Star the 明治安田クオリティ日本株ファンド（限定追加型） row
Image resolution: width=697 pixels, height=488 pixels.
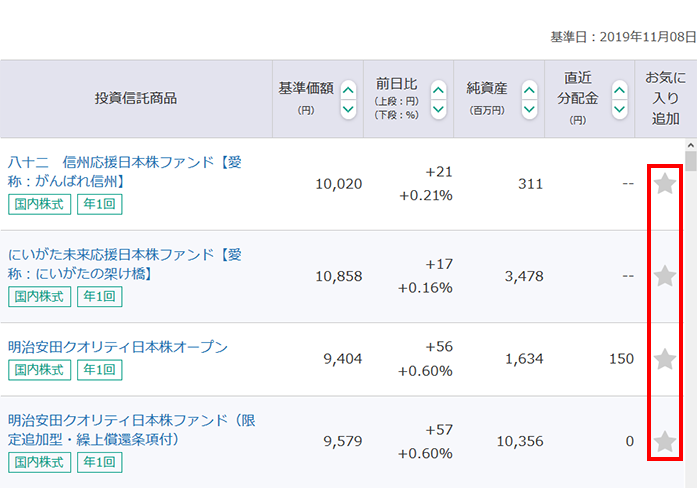(665, 441)
